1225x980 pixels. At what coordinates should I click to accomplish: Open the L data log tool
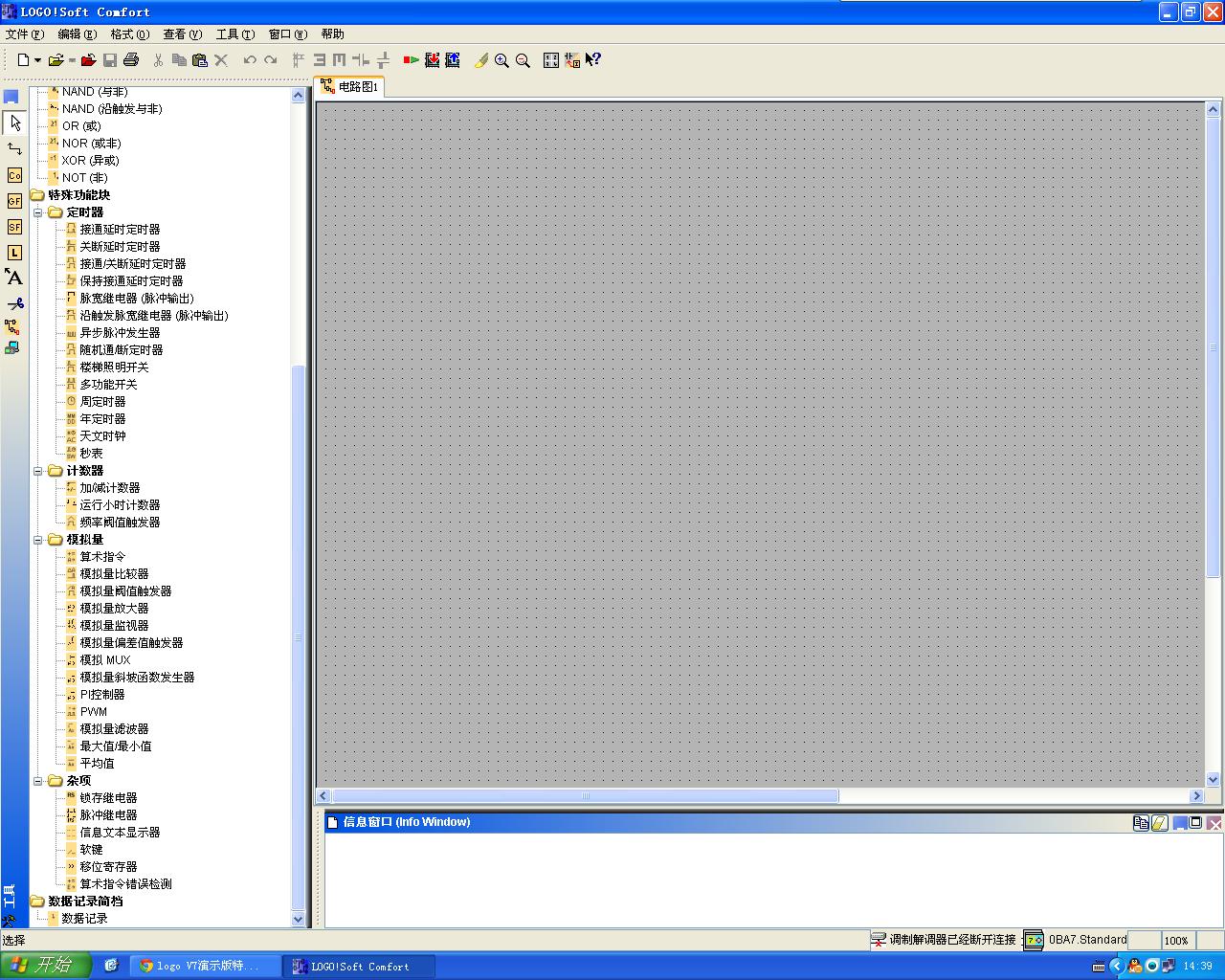pos(14,253)
